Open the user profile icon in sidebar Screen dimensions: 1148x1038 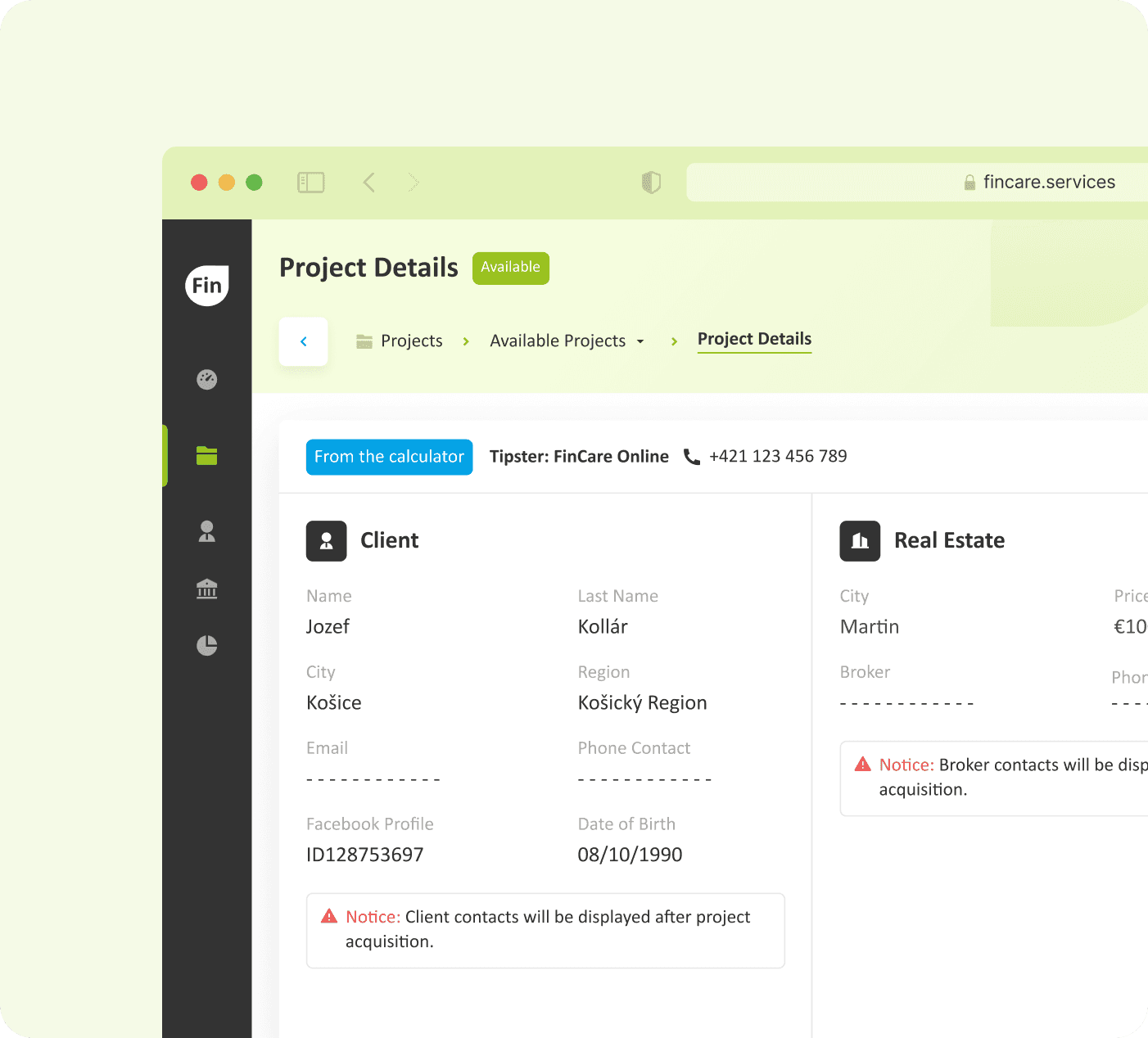[x=207, y=531]
